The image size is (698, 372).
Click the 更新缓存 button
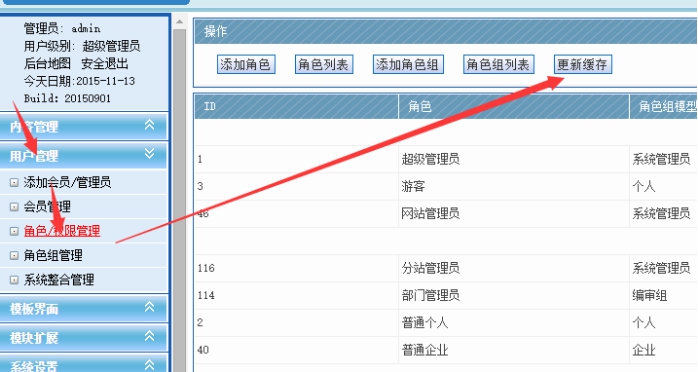tap(583, 65)
